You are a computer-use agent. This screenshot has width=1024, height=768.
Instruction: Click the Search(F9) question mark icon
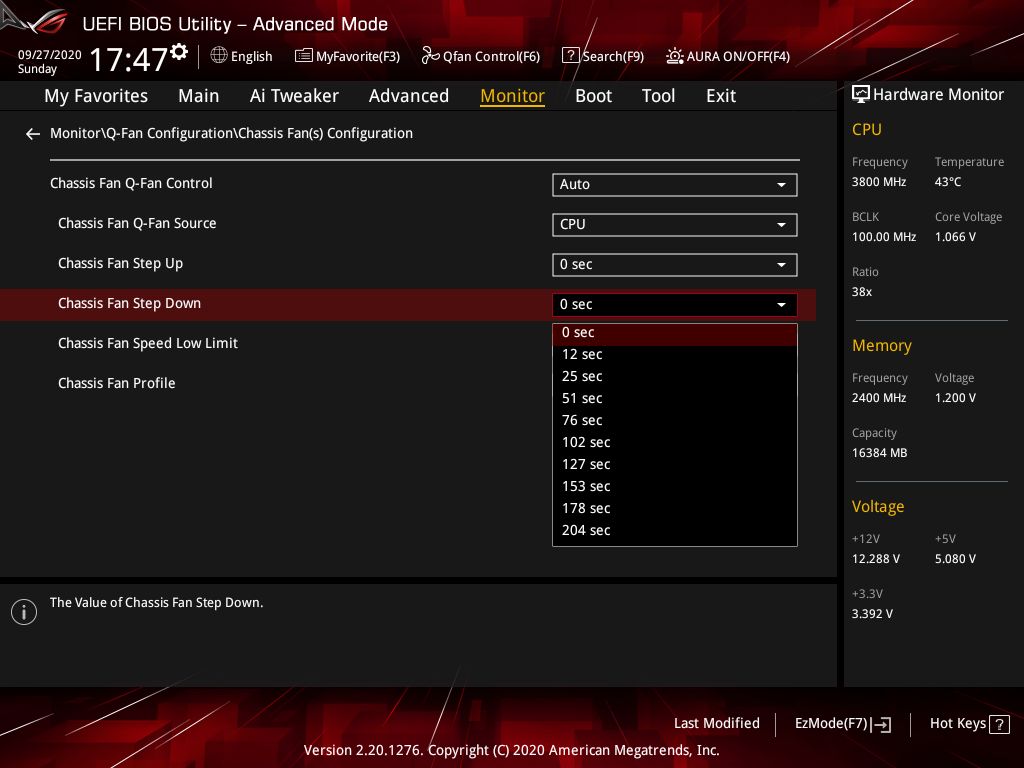coord(570,56)
